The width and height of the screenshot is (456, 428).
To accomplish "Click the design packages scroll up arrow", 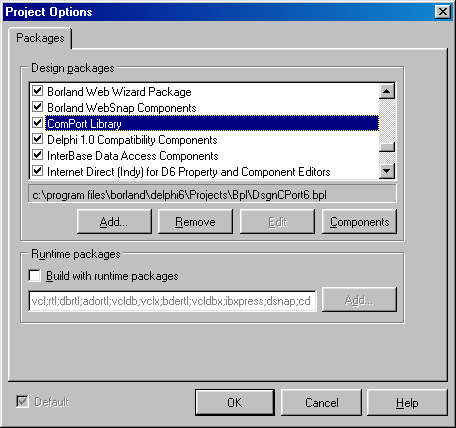I will click(387, 91).
